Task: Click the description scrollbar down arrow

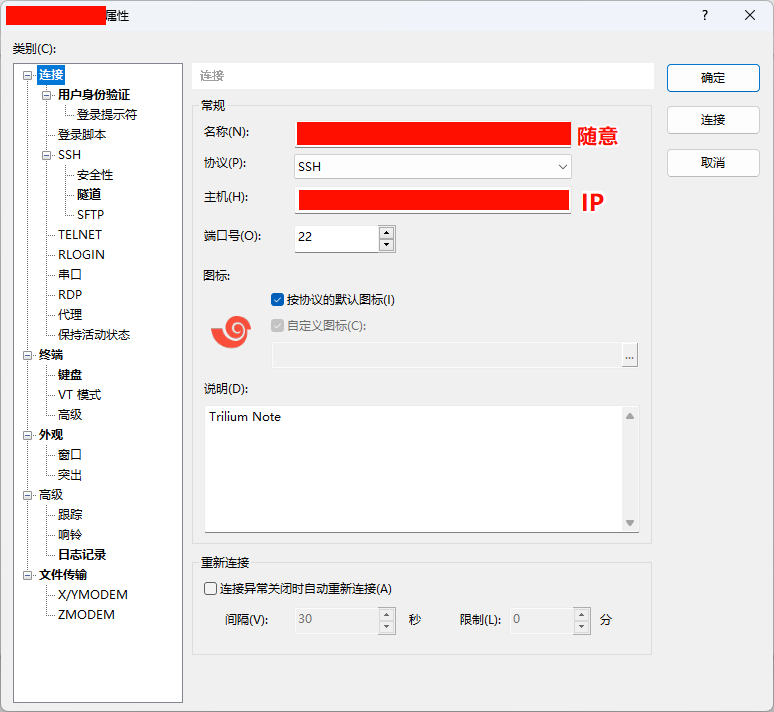Action: tap(630, 523)
